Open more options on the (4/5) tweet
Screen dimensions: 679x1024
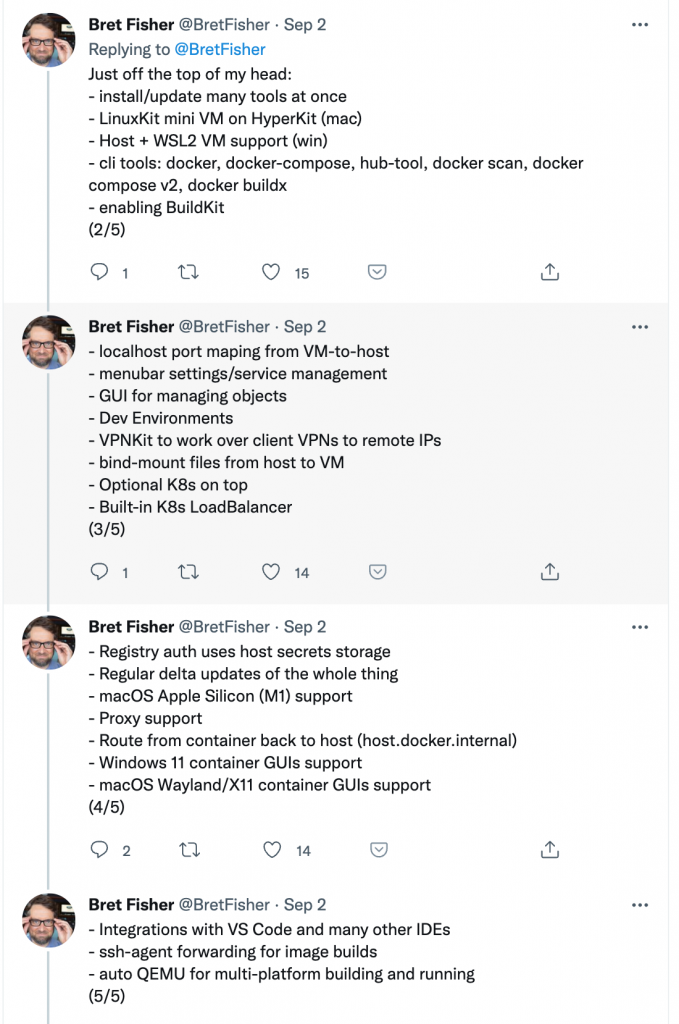pyautogui.click(x=640, y=627)
